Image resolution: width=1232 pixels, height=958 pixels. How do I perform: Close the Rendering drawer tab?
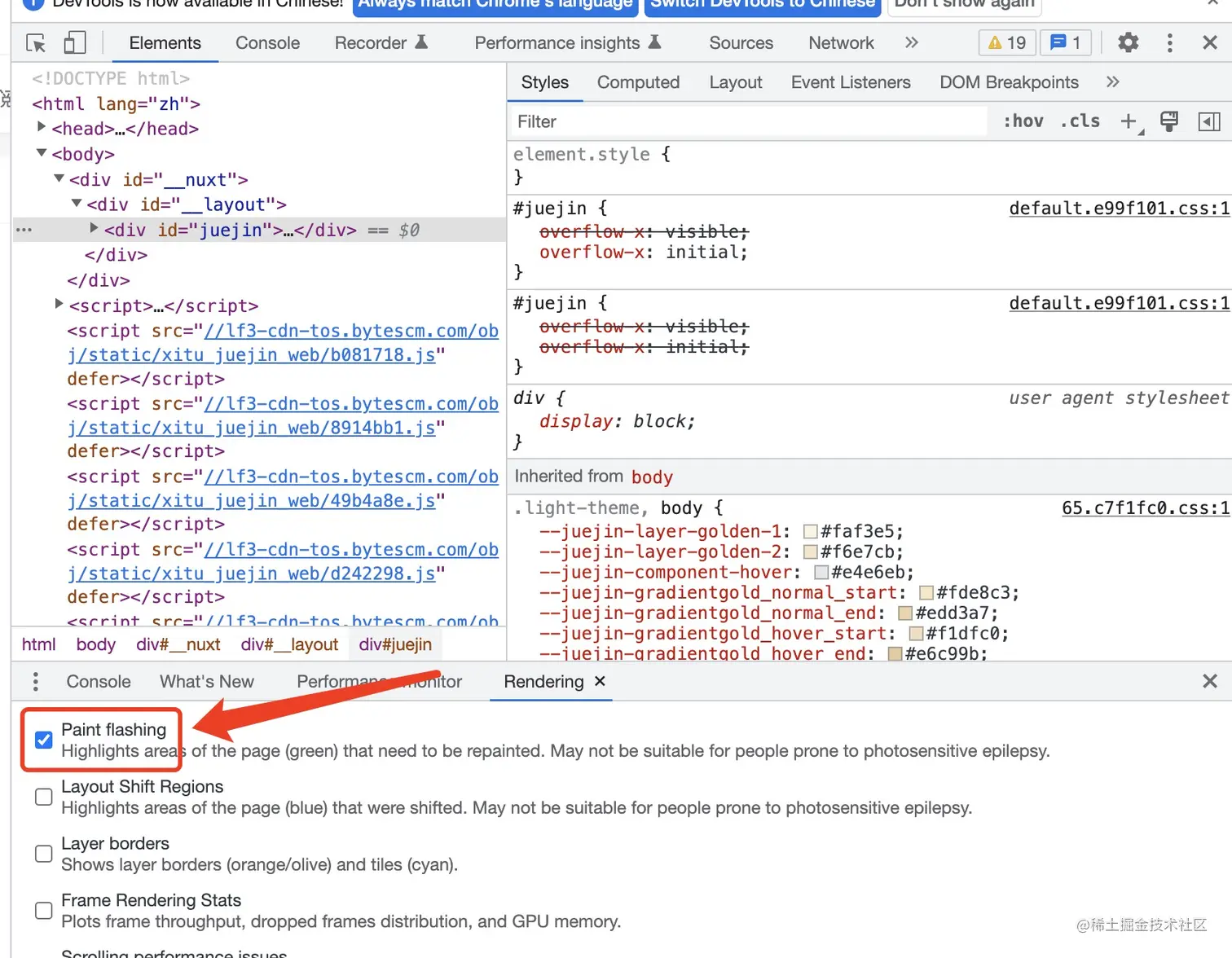600,680
